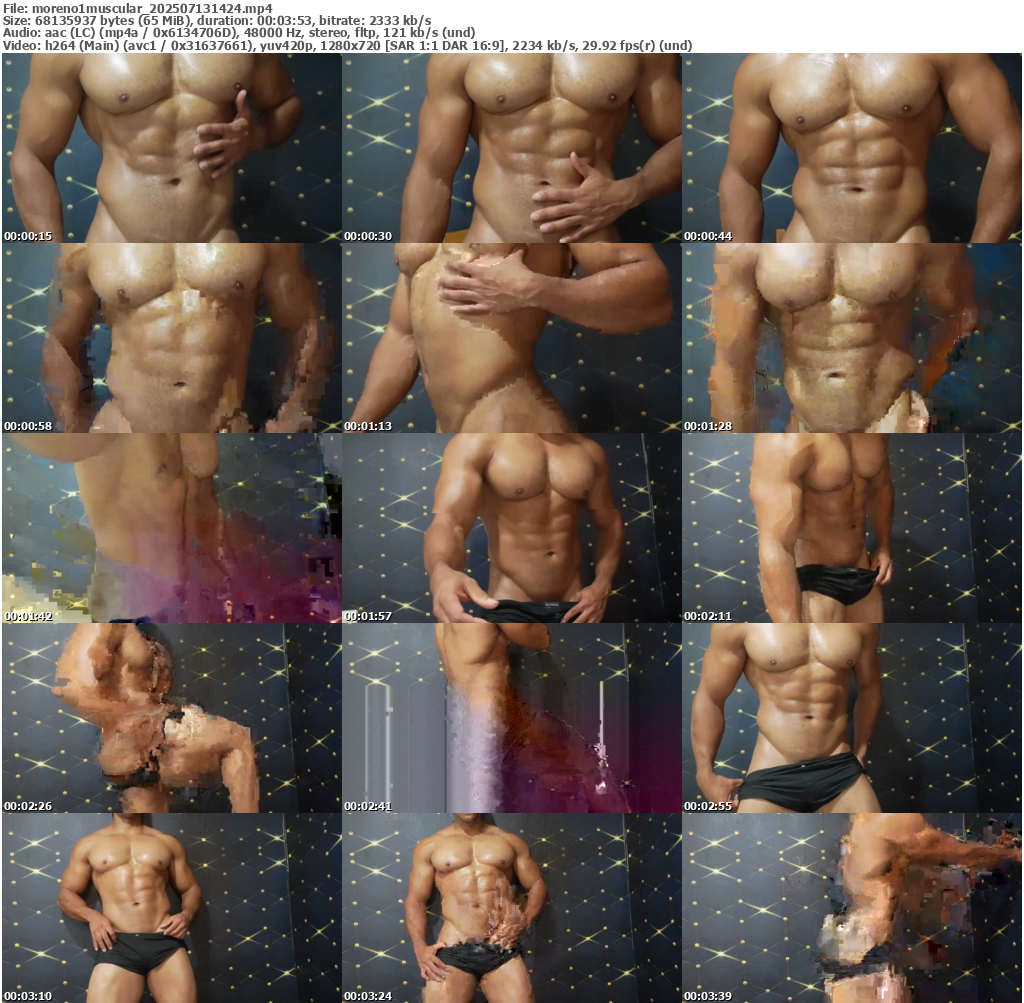Pick the frame at 00:01:57

point(511,528)
